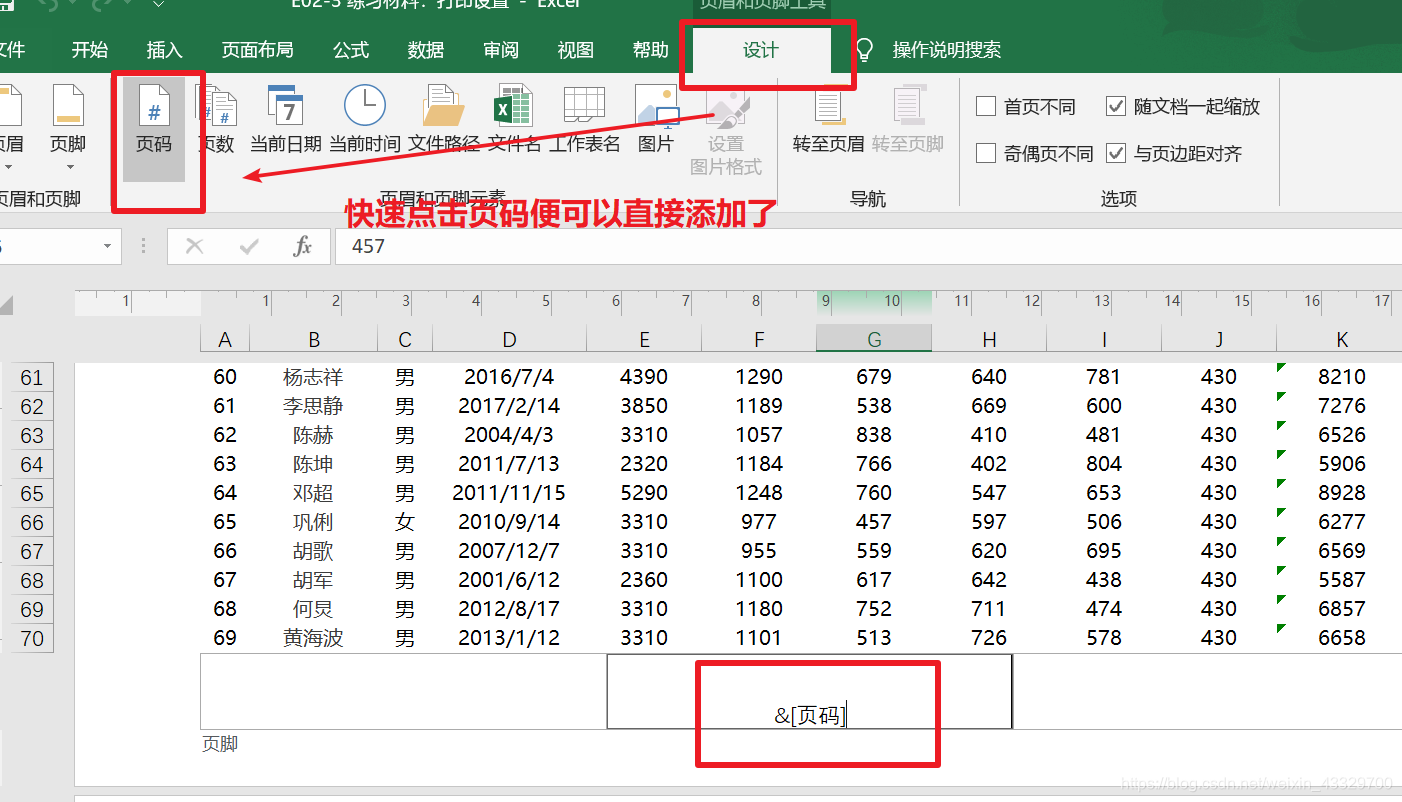1402x802 pixels.
Task: Select column A header
Action: coord(225,340)
